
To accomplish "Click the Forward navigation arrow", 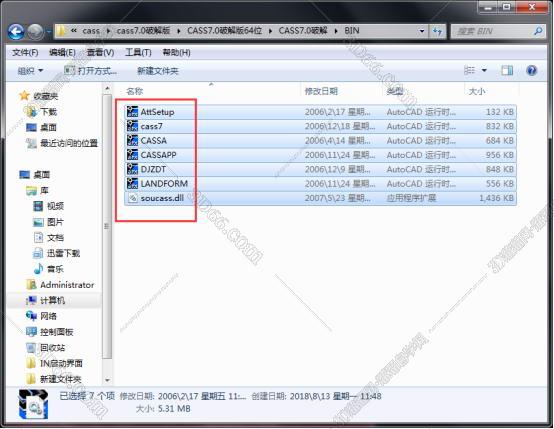I will [35, 32].
